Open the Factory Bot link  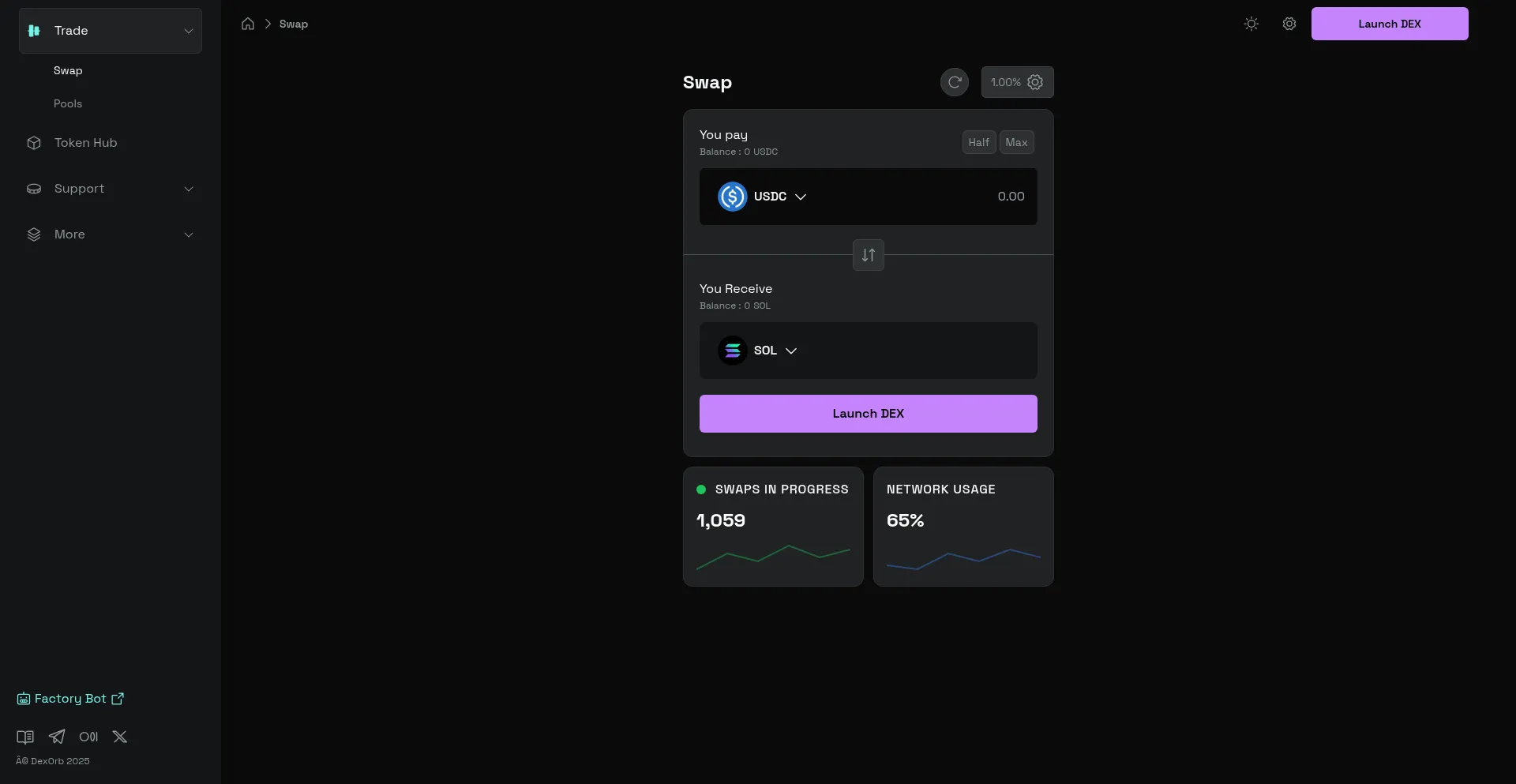click(70, 699)
